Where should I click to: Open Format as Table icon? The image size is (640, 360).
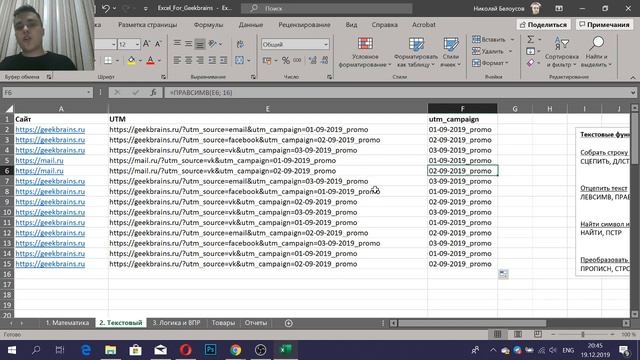[x=416, y=44]
